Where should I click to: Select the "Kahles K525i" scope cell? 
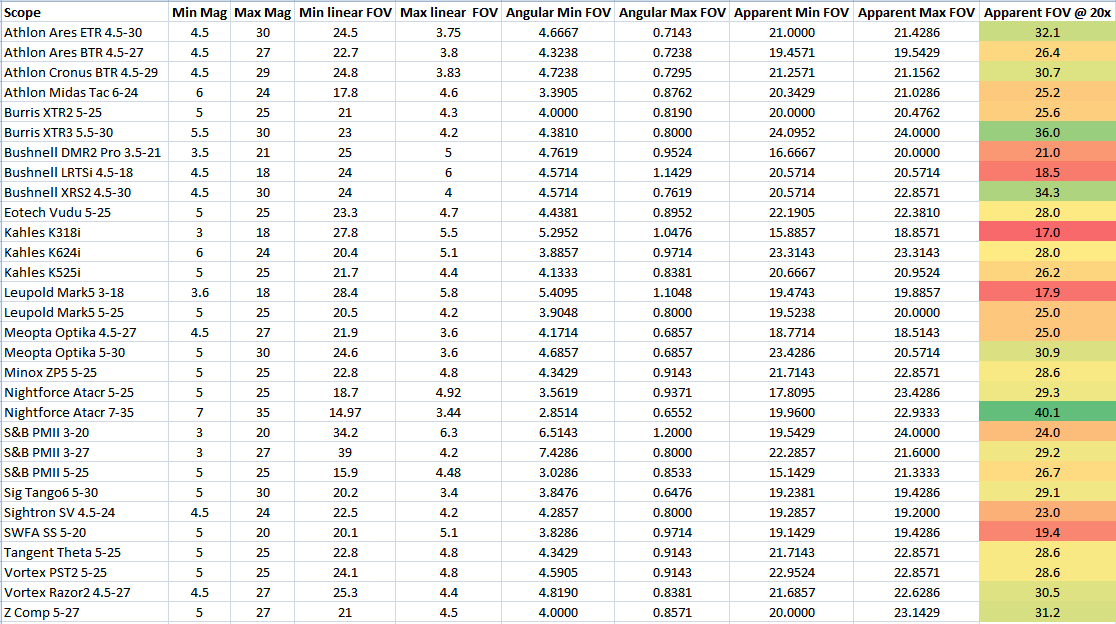pos(84,273)
